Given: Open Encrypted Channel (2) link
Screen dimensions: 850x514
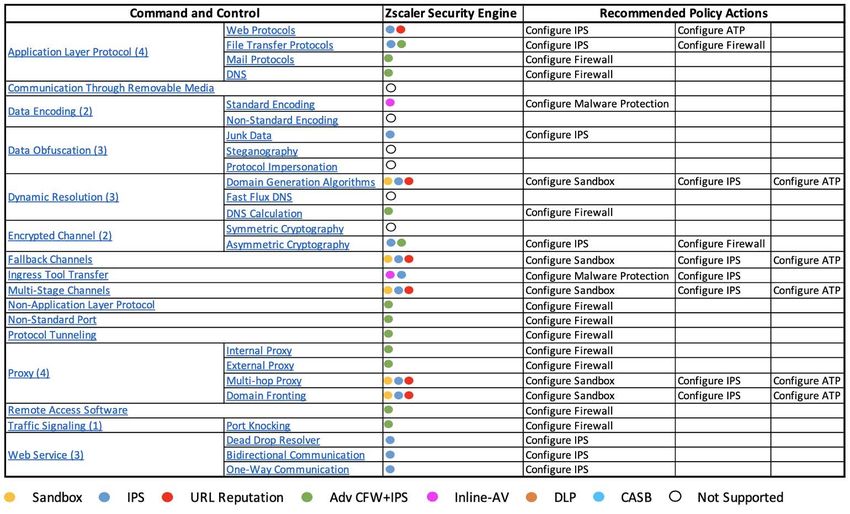Looking at the screenshot, I should pyautogui.click(x=60, y=236).
